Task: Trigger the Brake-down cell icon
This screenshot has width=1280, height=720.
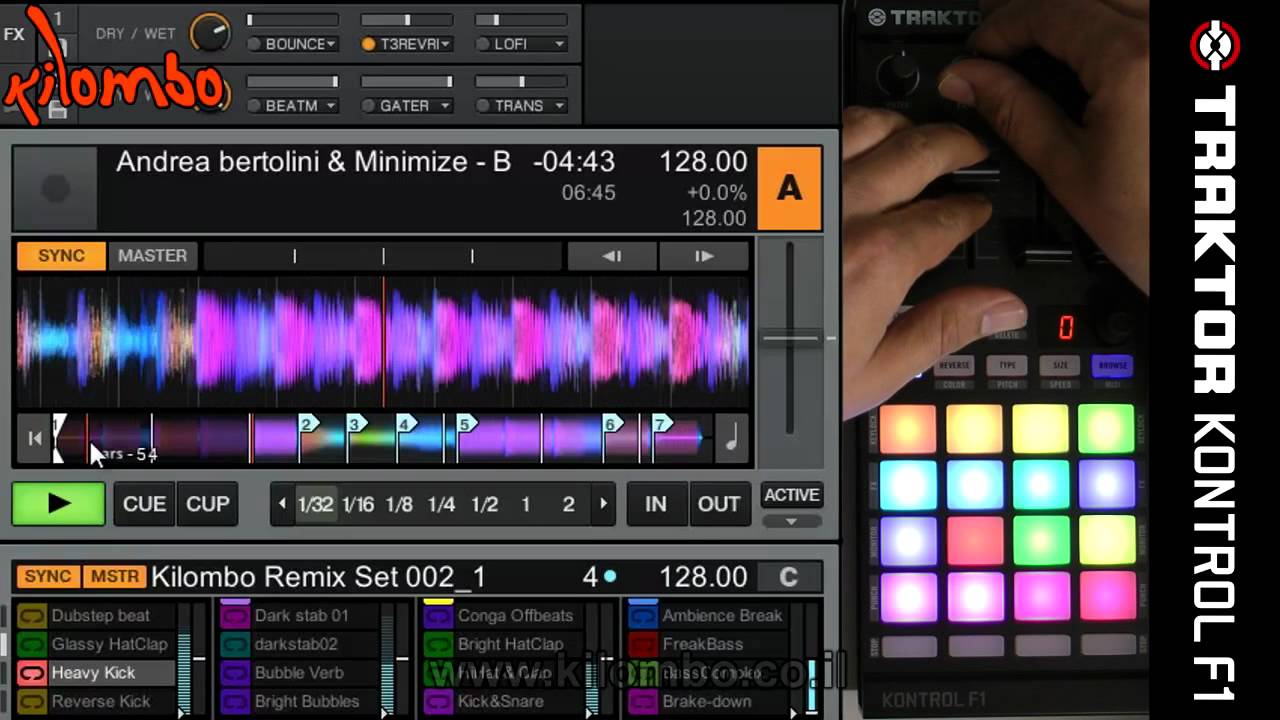Action: point(643,701)
